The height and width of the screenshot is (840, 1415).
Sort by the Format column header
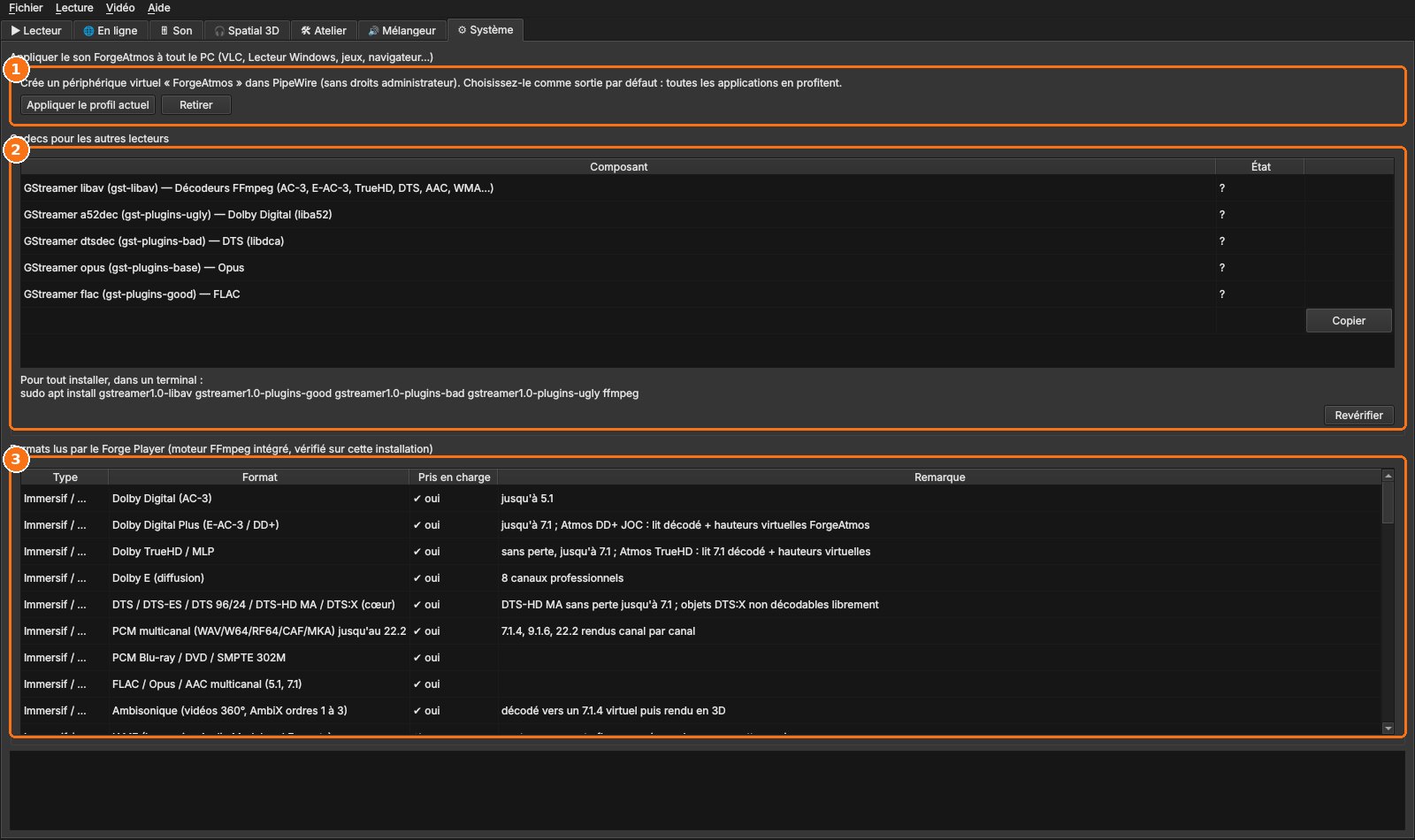(259, 477)
